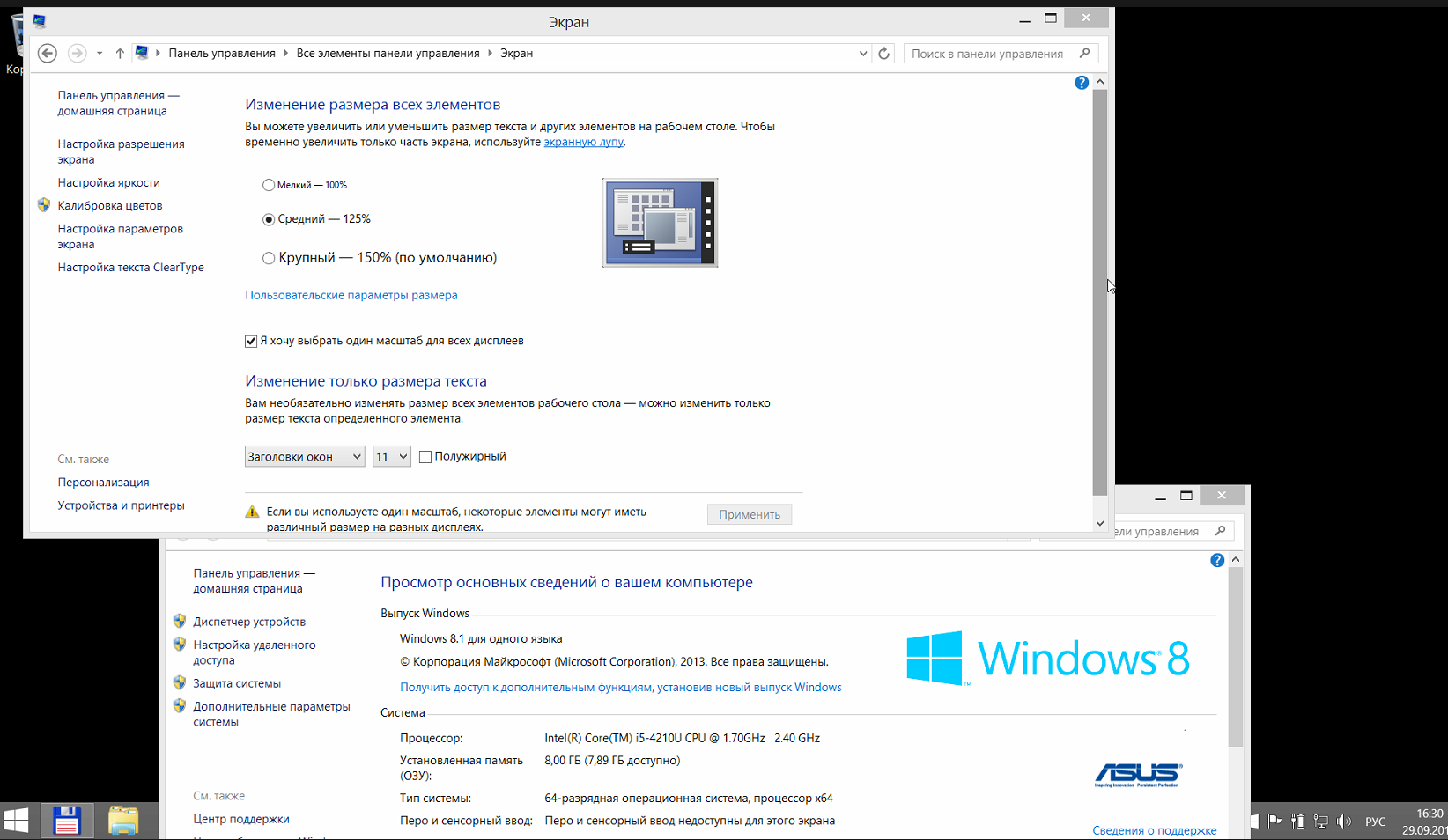Open Настройка яркости in the sidebar
The width and height of the screenshot is (1448, 840).
pyautogui.click(x=109, y=182)
